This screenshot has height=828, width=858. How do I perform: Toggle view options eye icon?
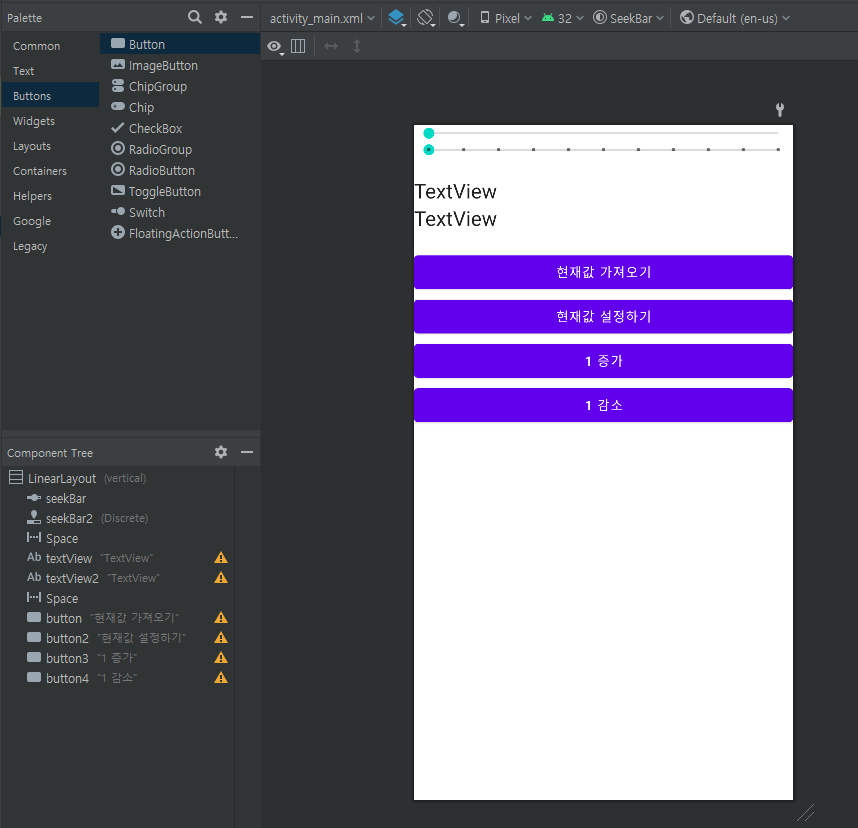[x=275, y=47]
